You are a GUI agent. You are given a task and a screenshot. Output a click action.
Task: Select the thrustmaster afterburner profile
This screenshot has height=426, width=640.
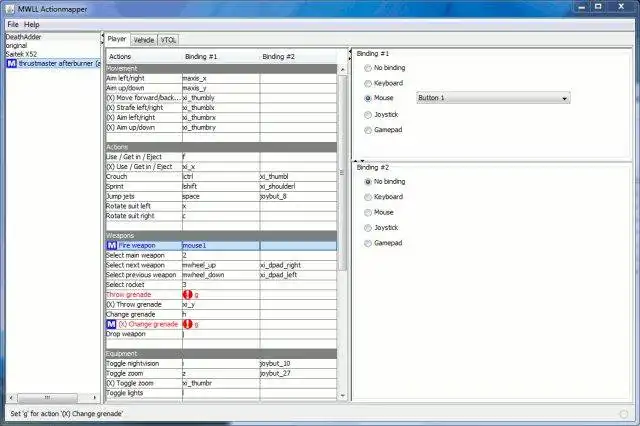[53, 64]
